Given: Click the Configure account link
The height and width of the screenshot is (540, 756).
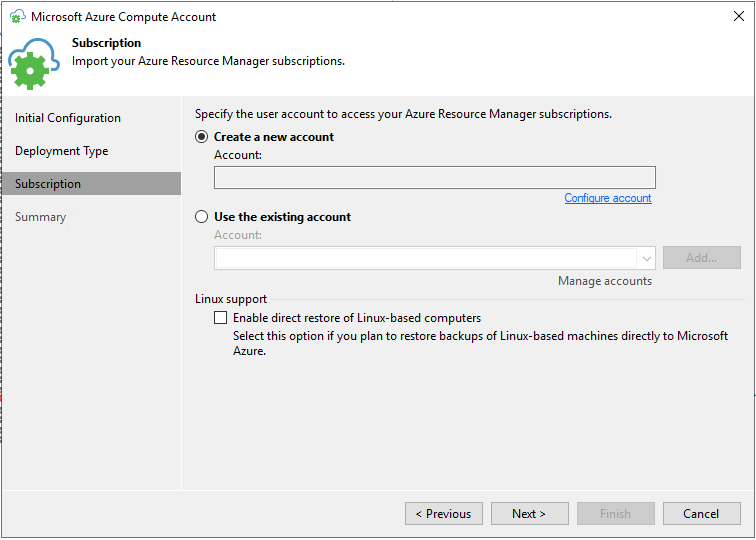Looking at the screenshot, I should coord(608,198).
